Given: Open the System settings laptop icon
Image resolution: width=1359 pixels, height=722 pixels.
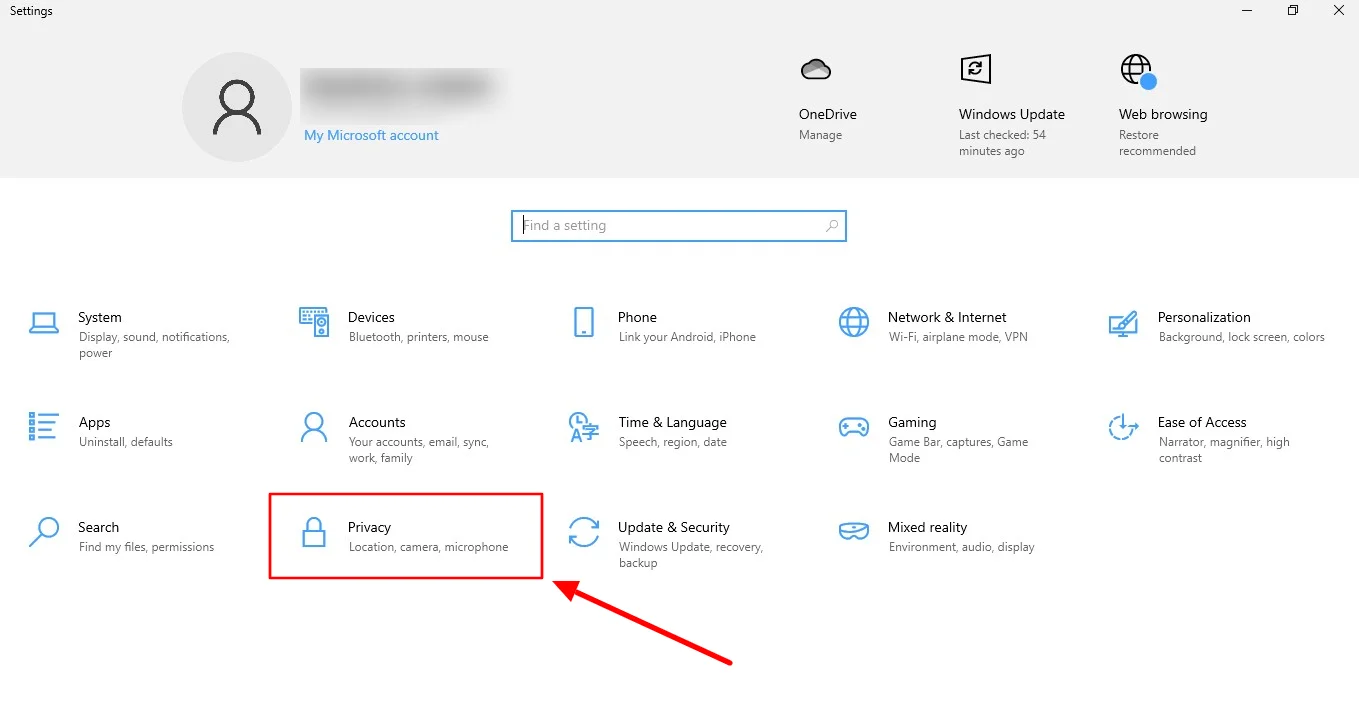Looking at the screenshot, I should (x=44, y=323).
